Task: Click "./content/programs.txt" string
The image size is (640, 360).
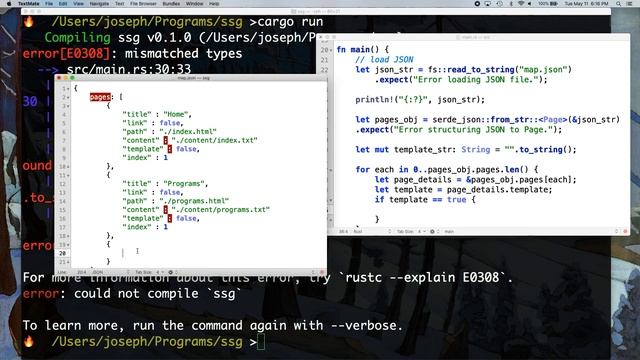Action: [x=221, y=210]
